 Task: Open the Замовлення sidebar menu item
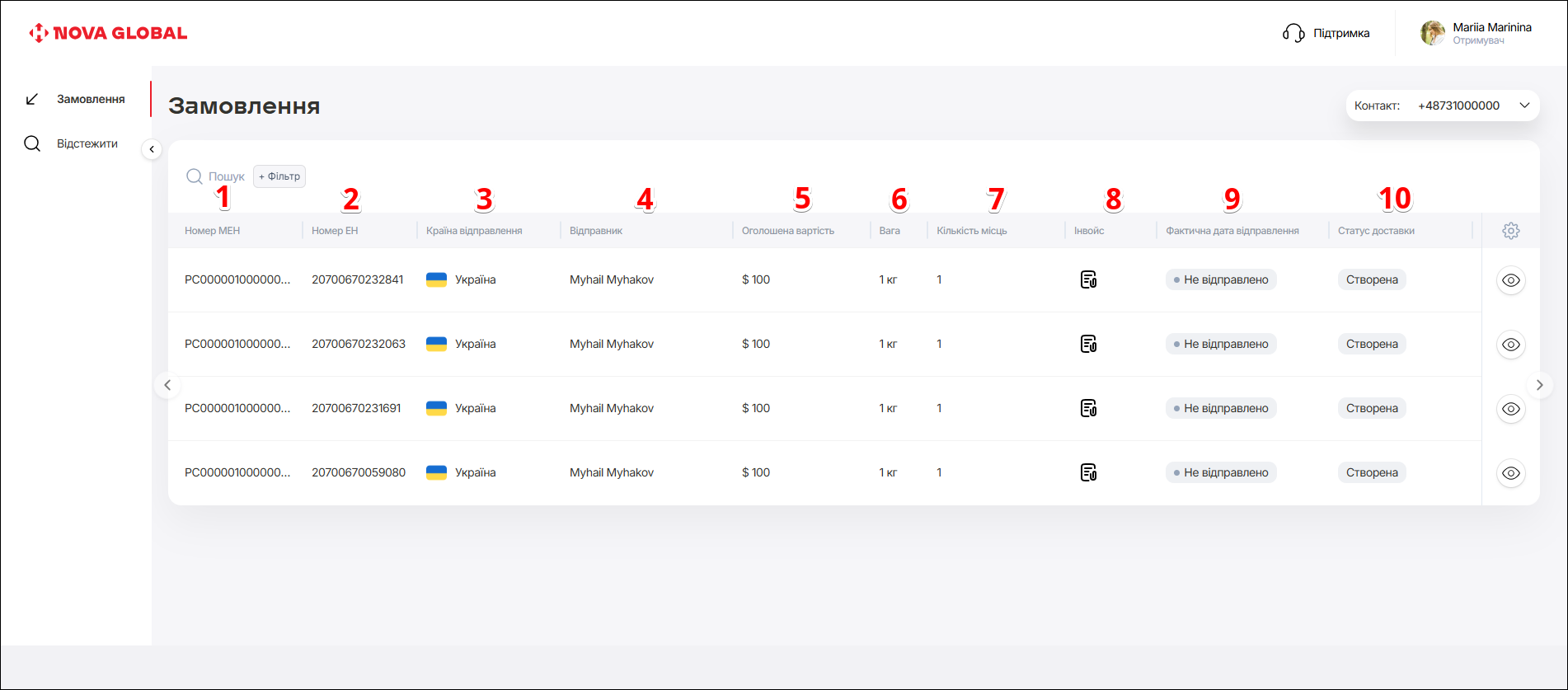(x=90, y=99)
